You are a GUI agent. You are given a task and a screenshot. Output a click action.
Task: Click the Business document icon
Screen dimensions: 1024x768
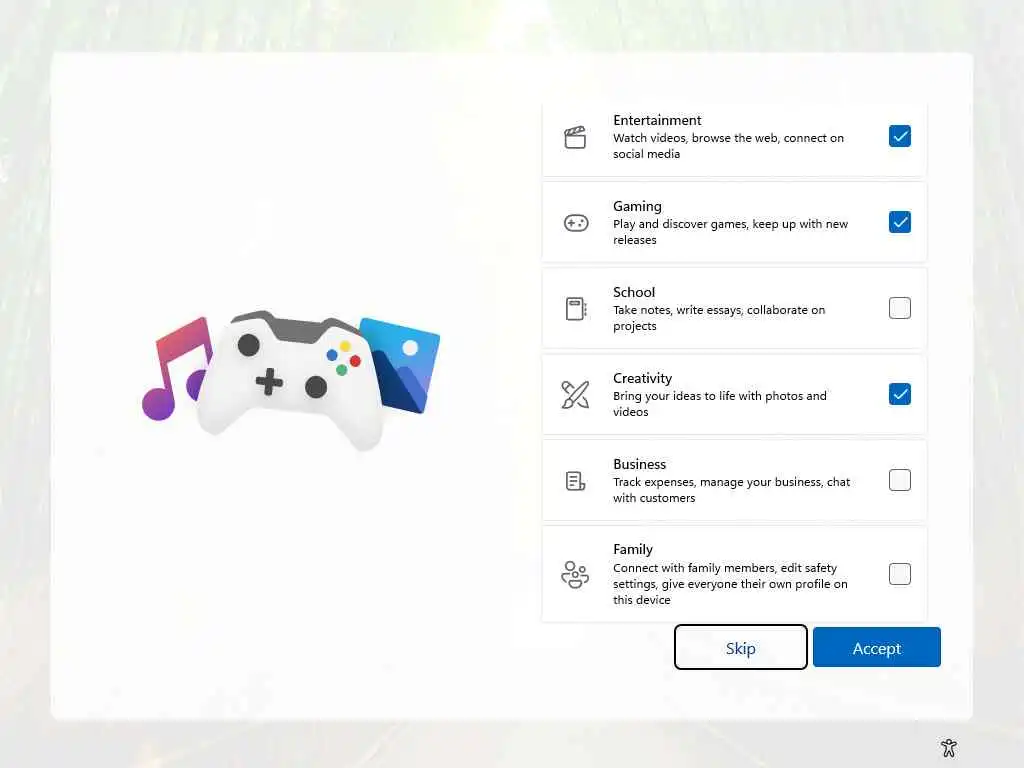click(575, 481)
